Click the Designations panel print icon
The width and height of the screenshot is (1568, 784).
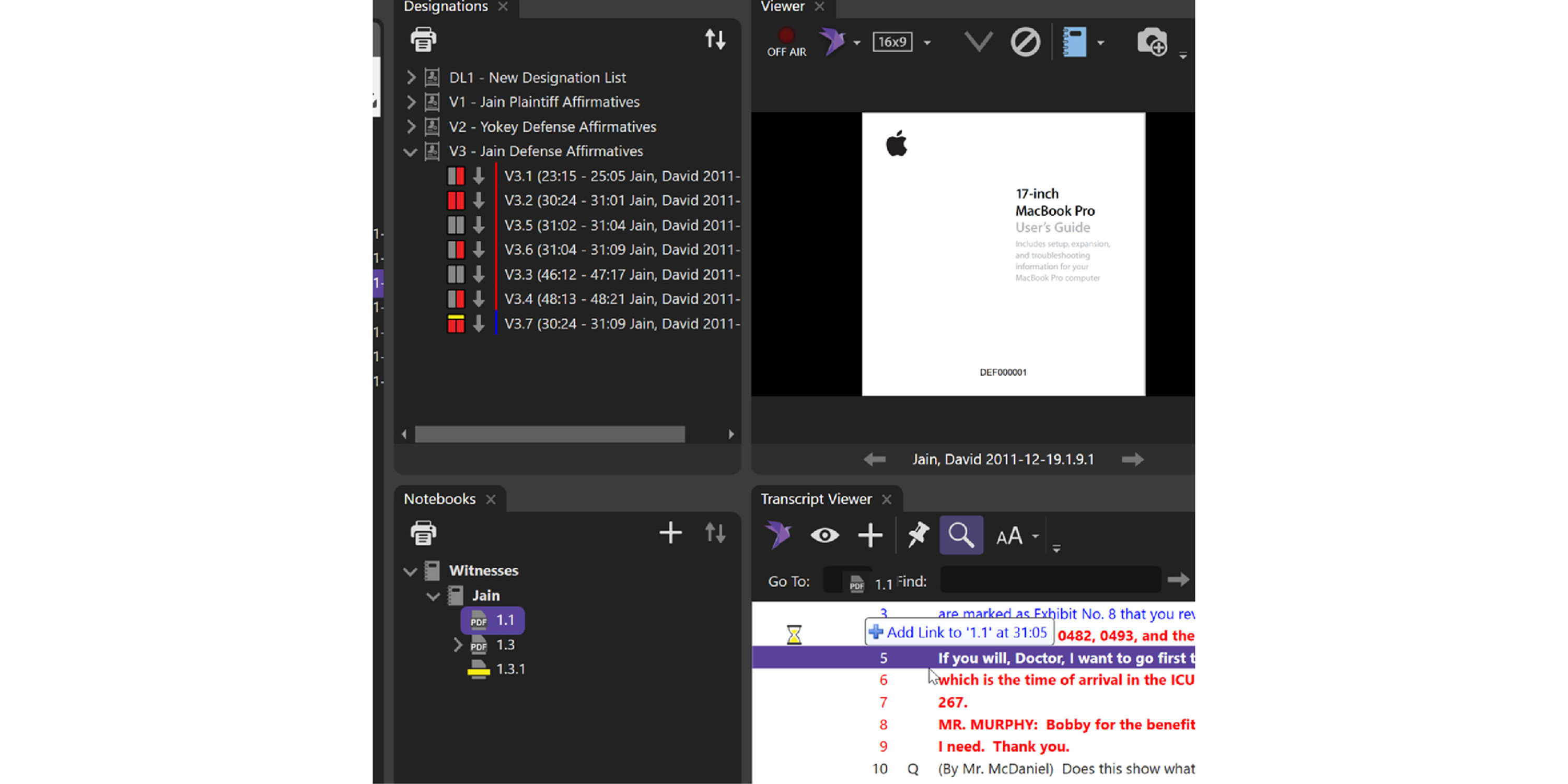pyautogui.click(x=423, y=40)
